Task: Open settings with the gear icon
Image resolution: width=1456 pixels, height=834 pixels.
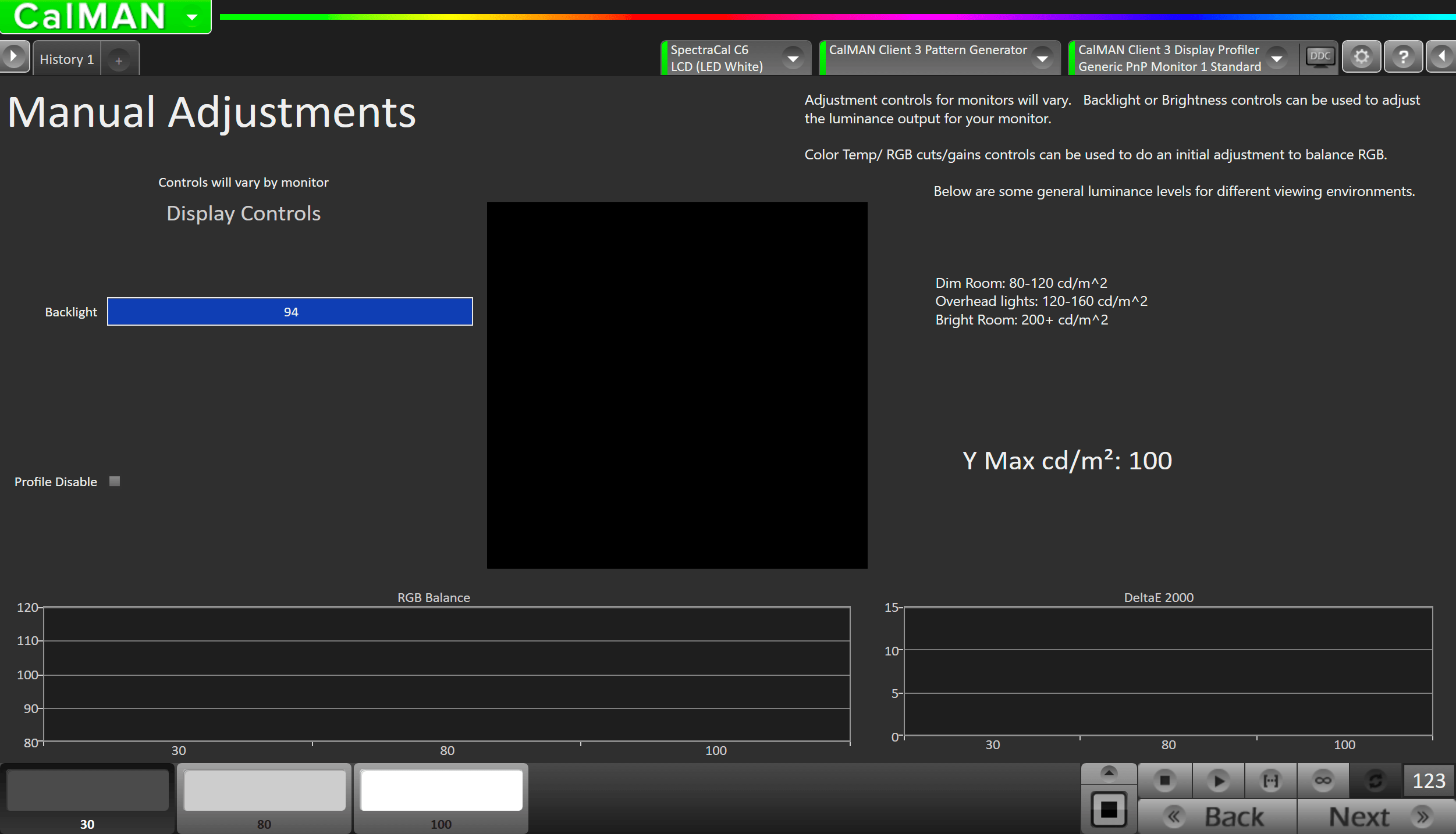Action: click(x=1361, y=57)
